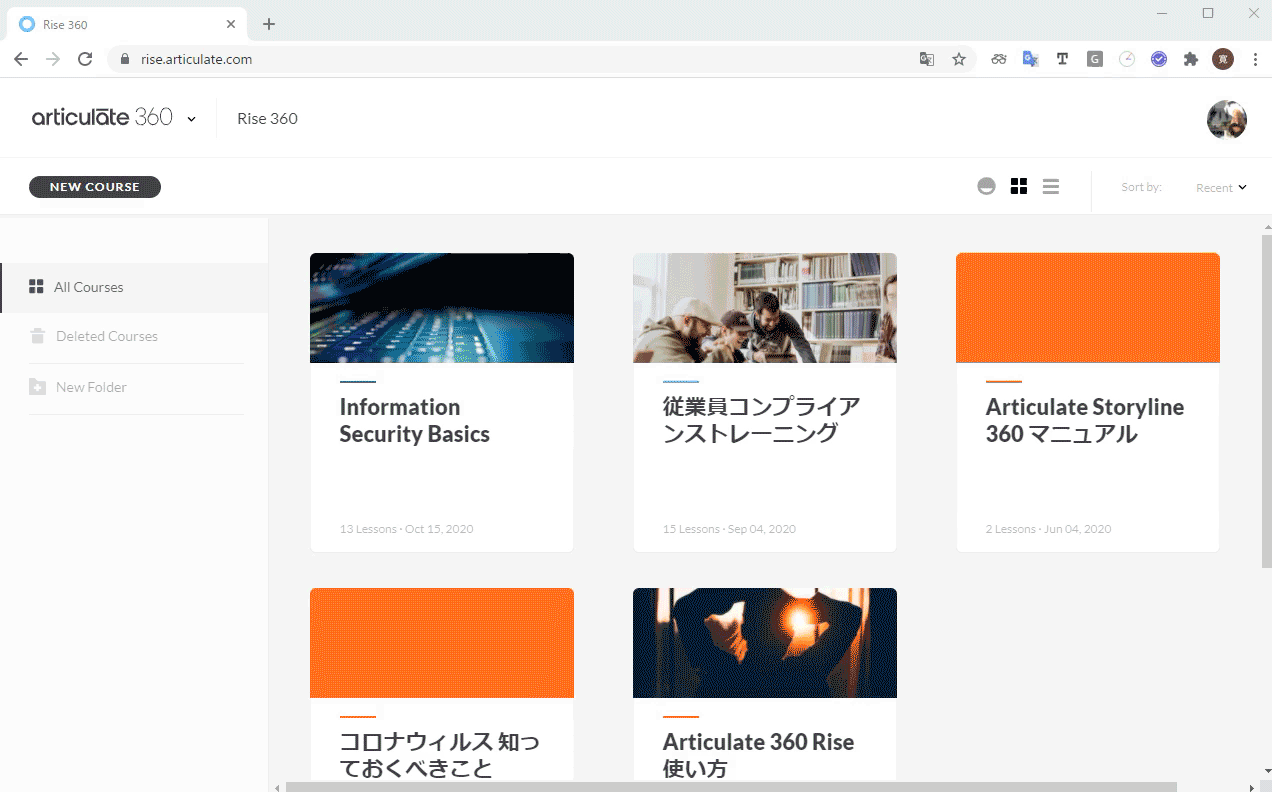This screenshot has height=792, width=1272.
Task: Open the Articulate Storyline 360 マニュアル orange thumbnail
Action: [x=1088, y=308]
